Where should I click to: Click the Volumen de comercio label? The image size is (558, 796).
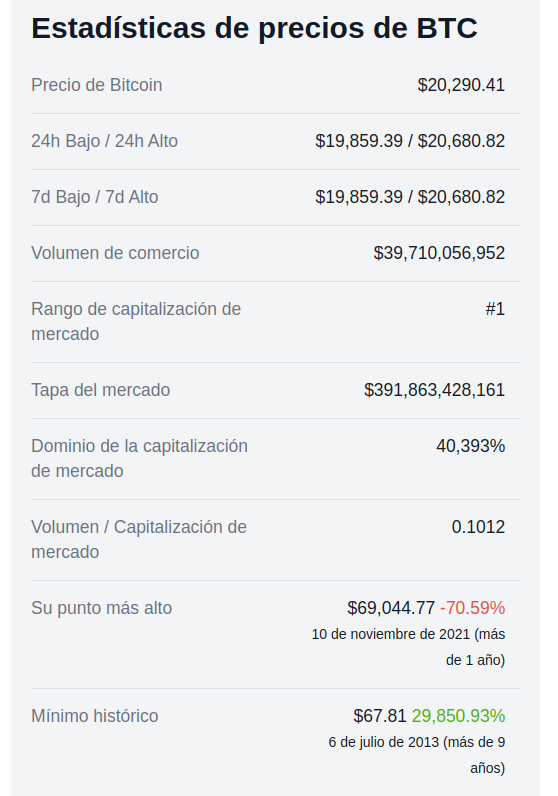coord(115,253)
